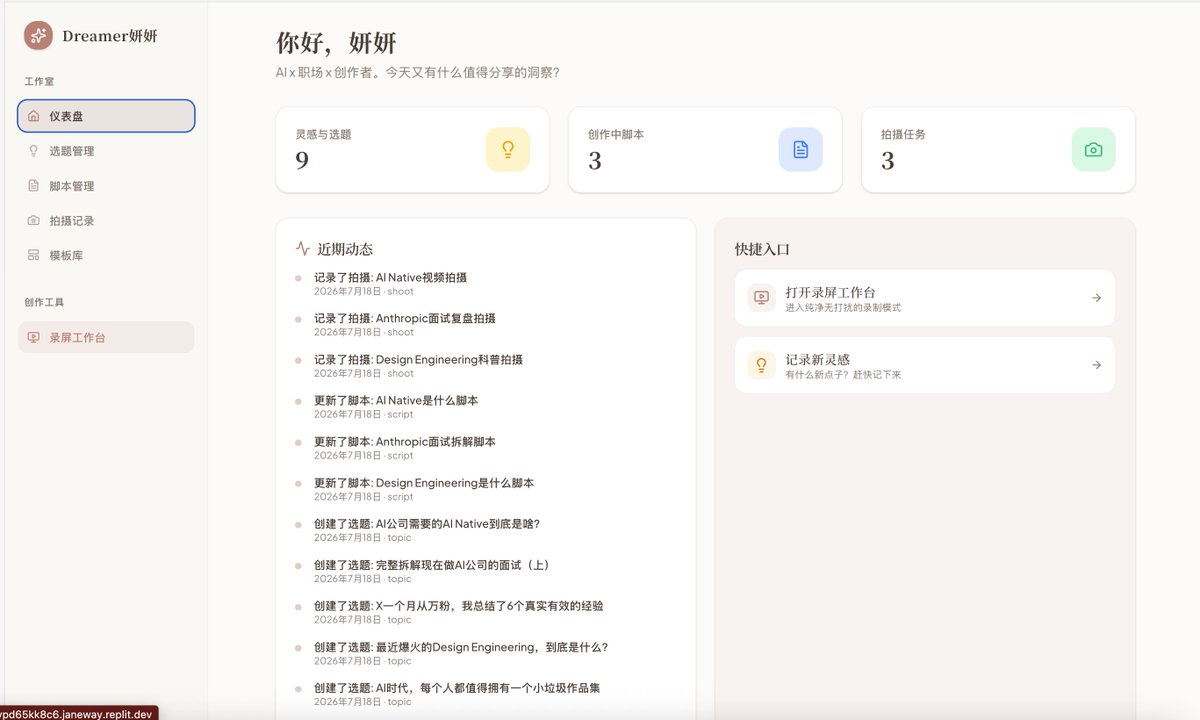
Task: Open the 拍摄任务 stat card
Action: (998, 150)
